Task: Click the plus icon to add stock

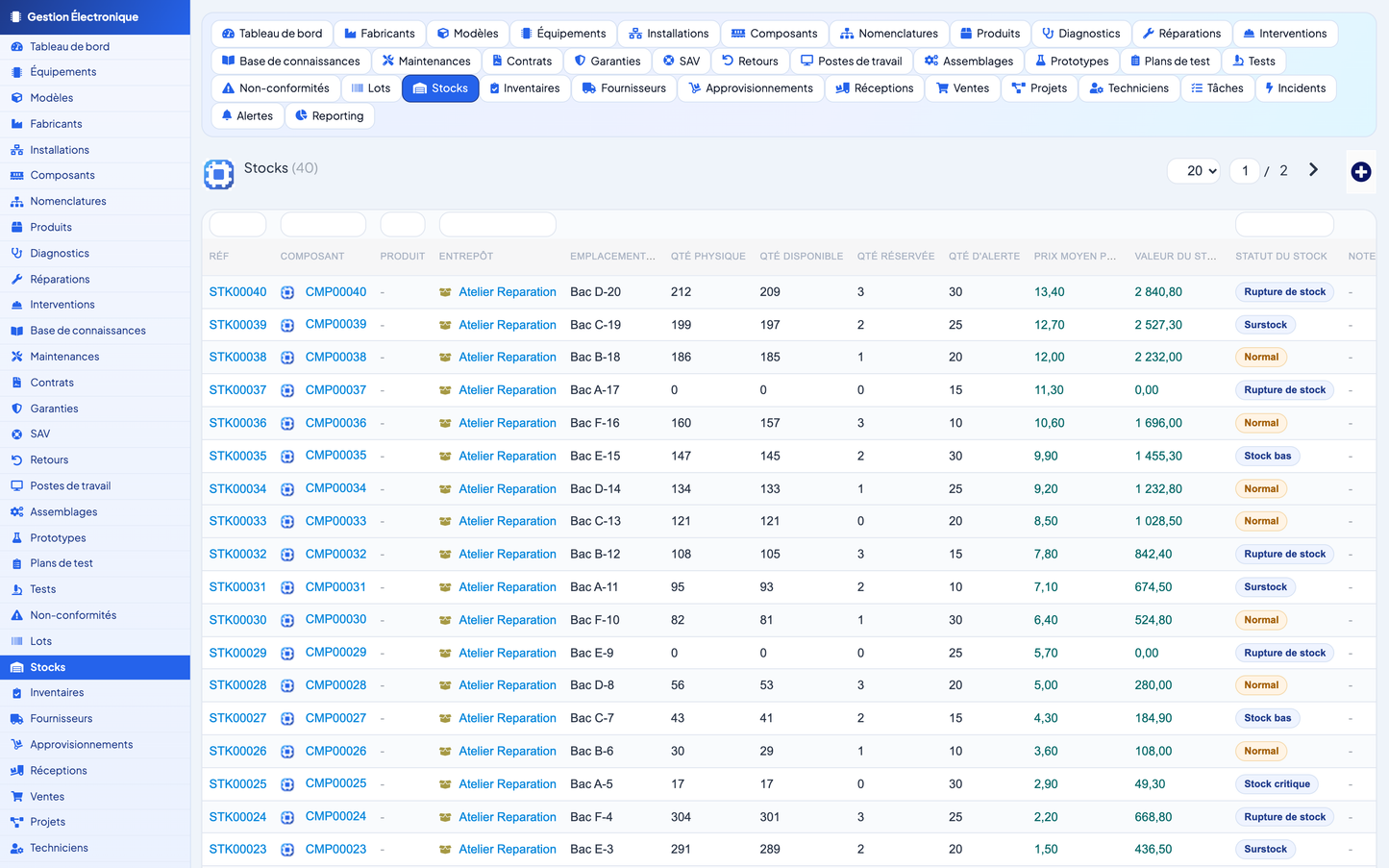Action: (1360, 172)
